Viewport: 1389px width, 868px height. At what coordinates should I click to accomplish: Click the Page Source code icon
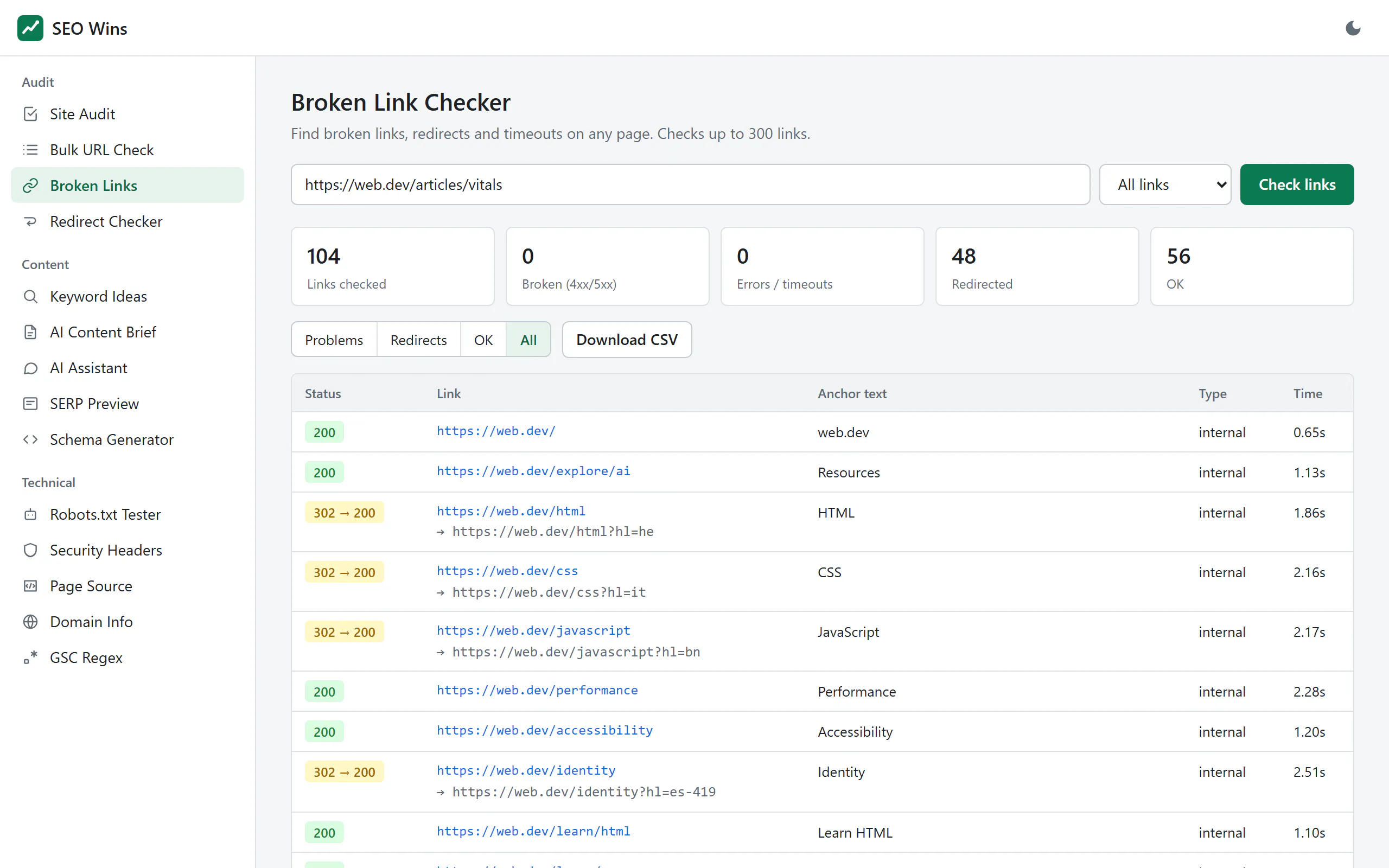click(30, 586)
